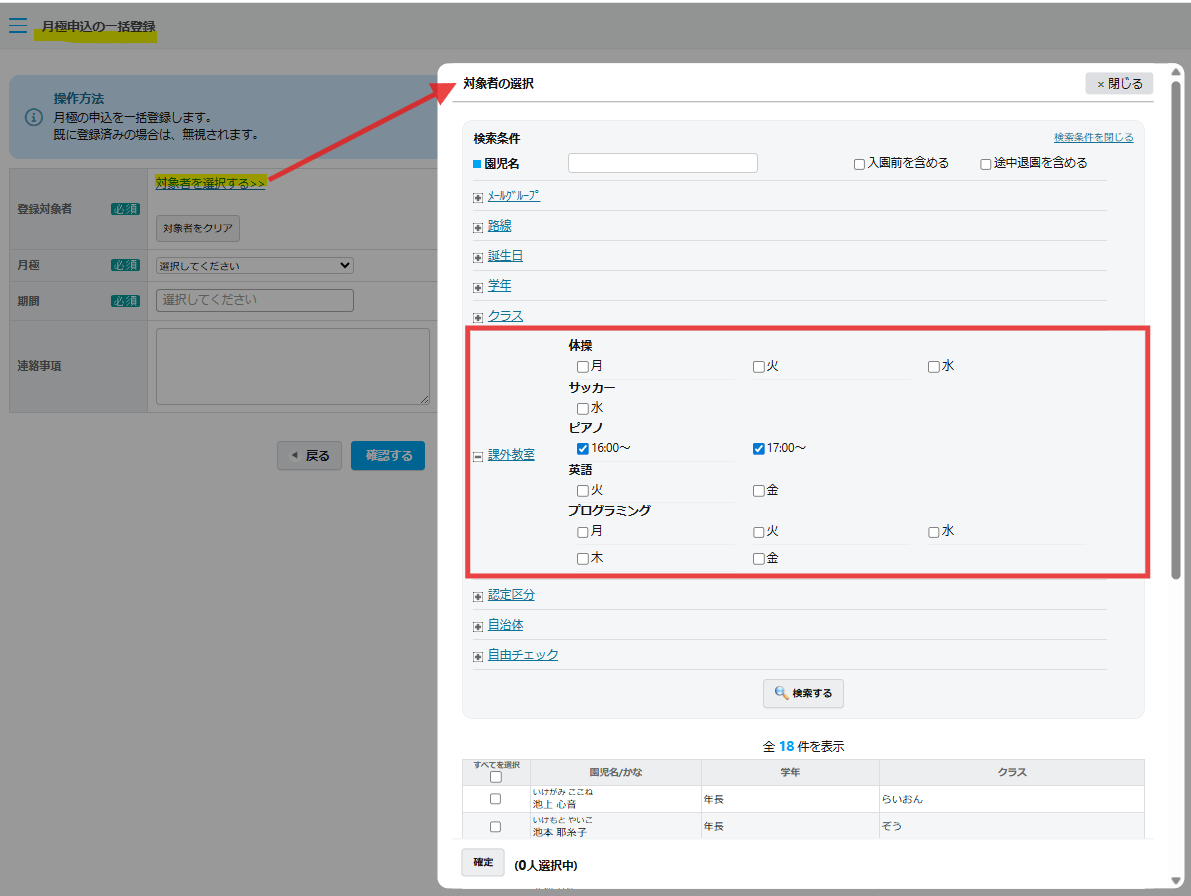Open the 月極 dropdown
1191x896 pixels.
[255, 266]
